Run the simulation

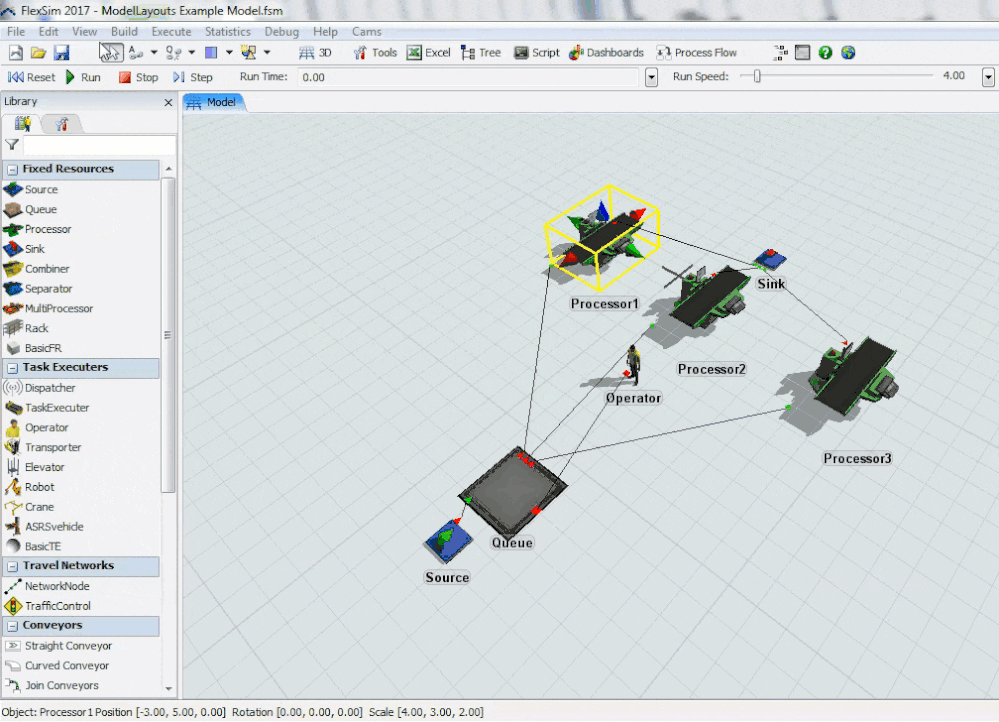tap(83, 77)
